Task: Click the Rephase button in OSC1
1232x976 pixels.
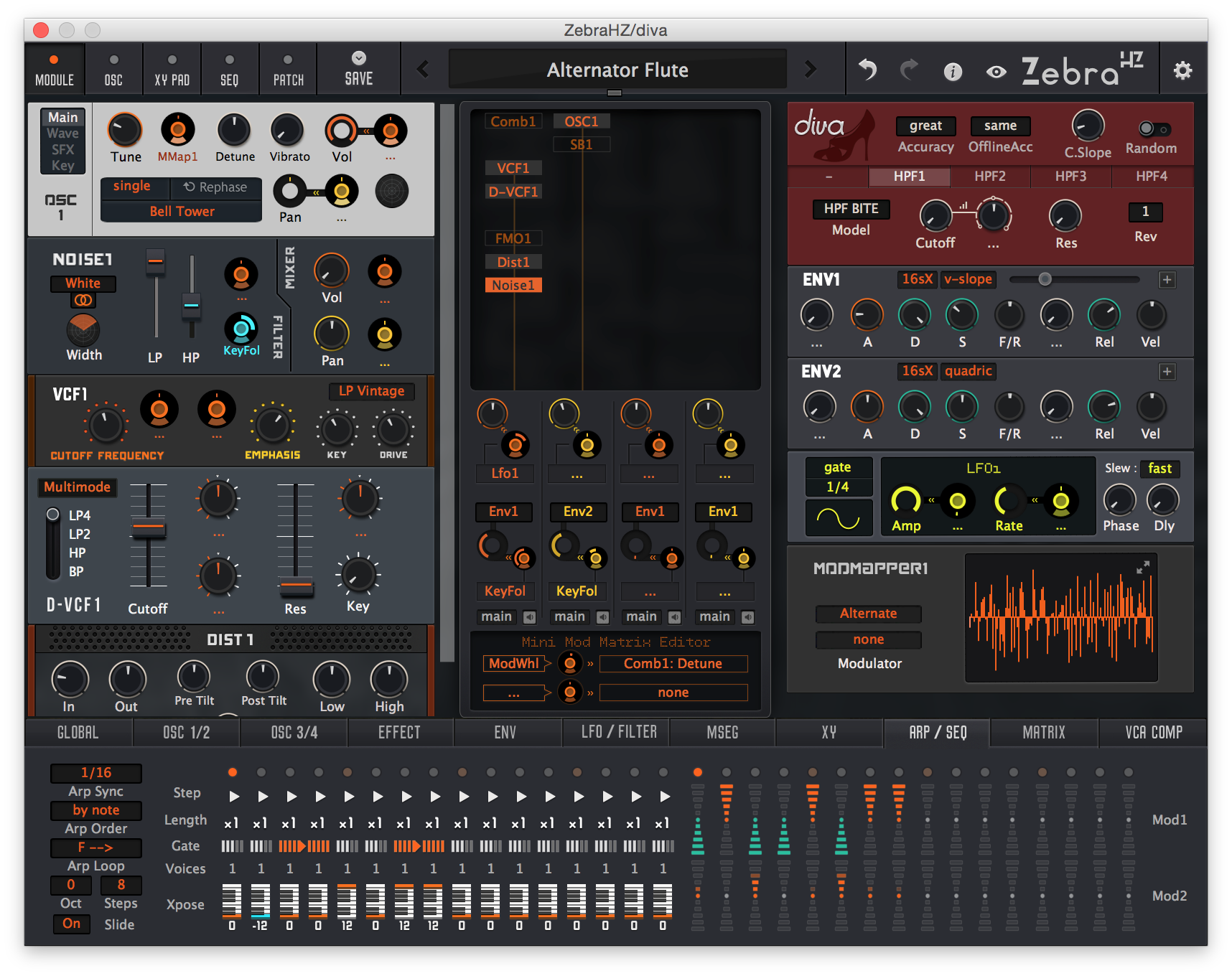Action: pyautogui.click(x=216, y=187)
